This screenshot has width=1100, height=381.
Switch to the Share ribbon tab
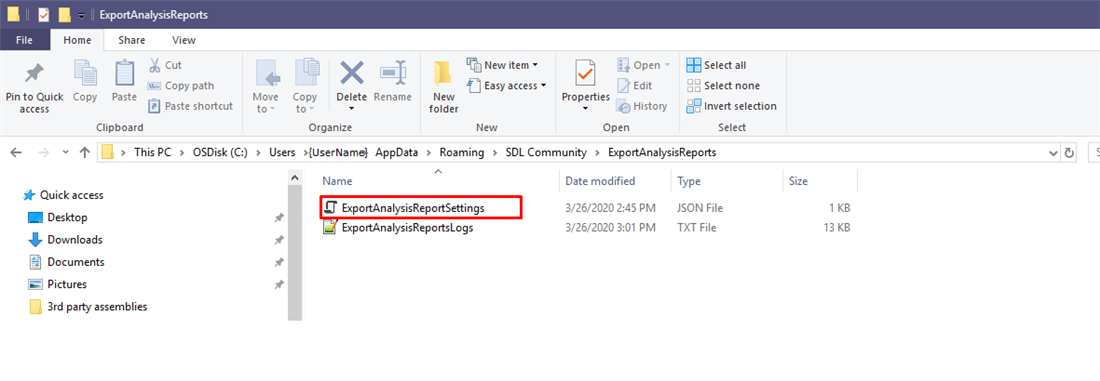click(132, 40)
